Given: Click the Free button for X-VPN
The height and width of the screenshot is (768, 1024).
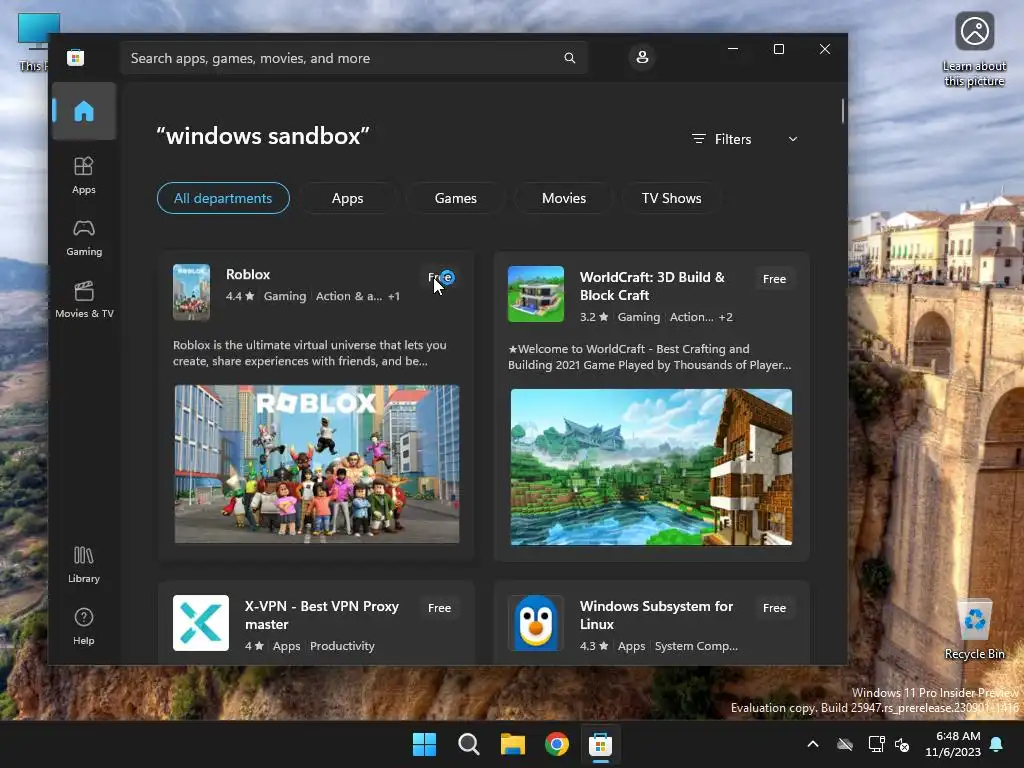Looking at the screenshot, I should [440, 608].
